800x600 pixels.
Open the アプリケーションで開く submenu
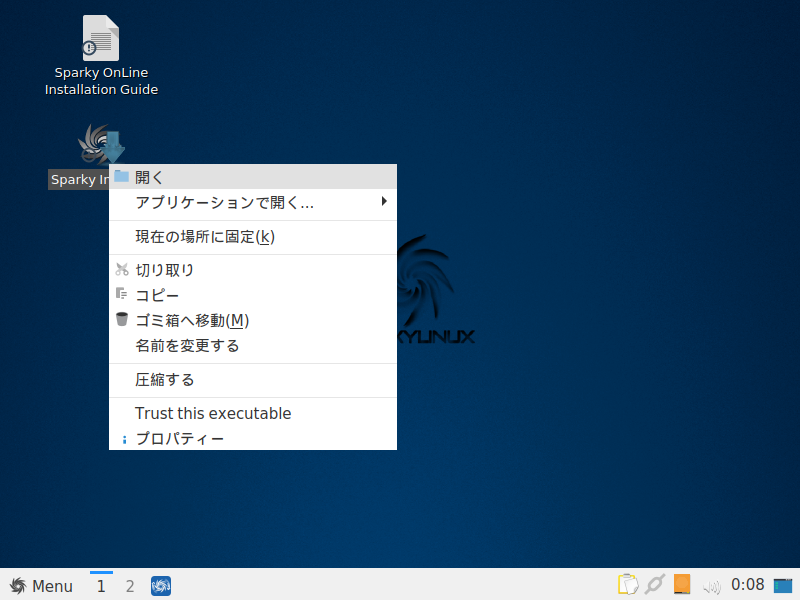(x=253, y=202)
